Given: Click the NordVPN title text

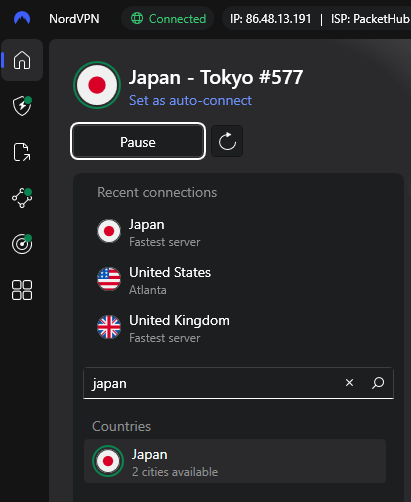Looking at the screenshot, I should (74, 19).
